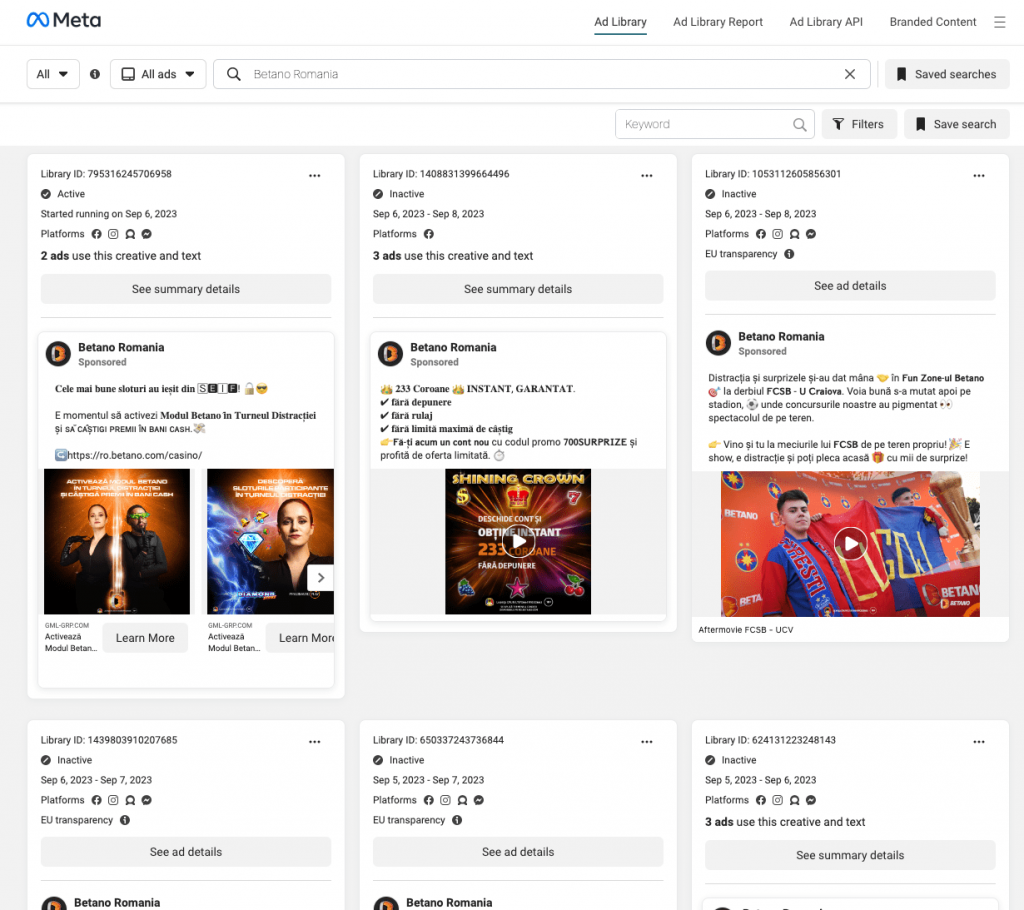Open three-dot menu for ad 1408831399664496

coord(647,176)
